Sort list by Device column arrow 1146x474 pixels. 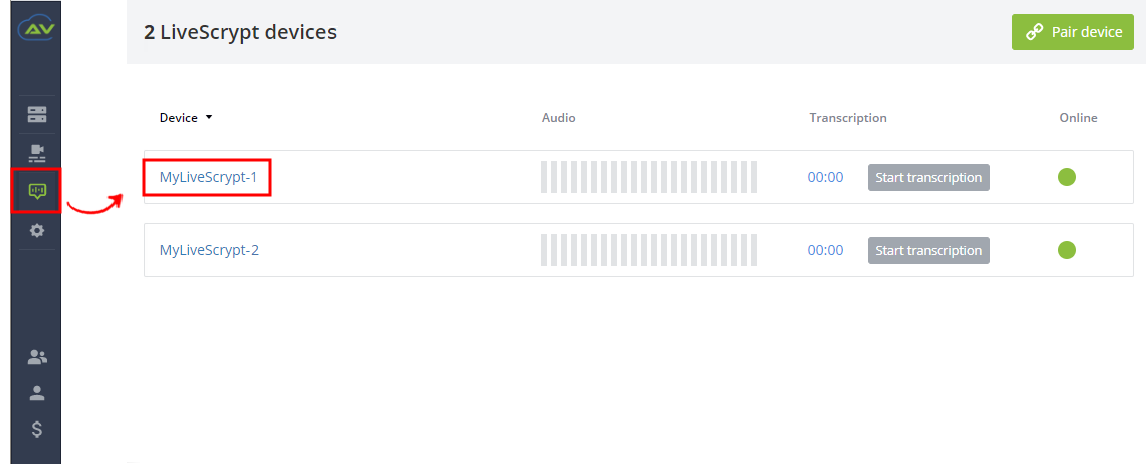(x=209, y=118)
